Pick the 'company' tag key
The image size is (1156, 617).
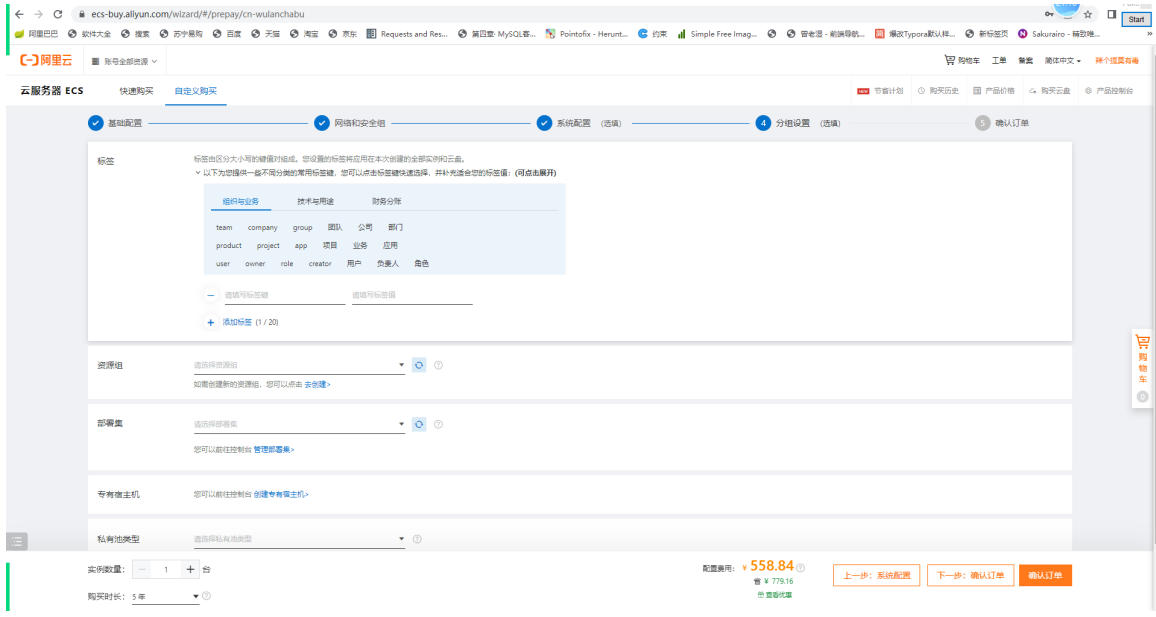pyautogui.click(x=262, y=228)
